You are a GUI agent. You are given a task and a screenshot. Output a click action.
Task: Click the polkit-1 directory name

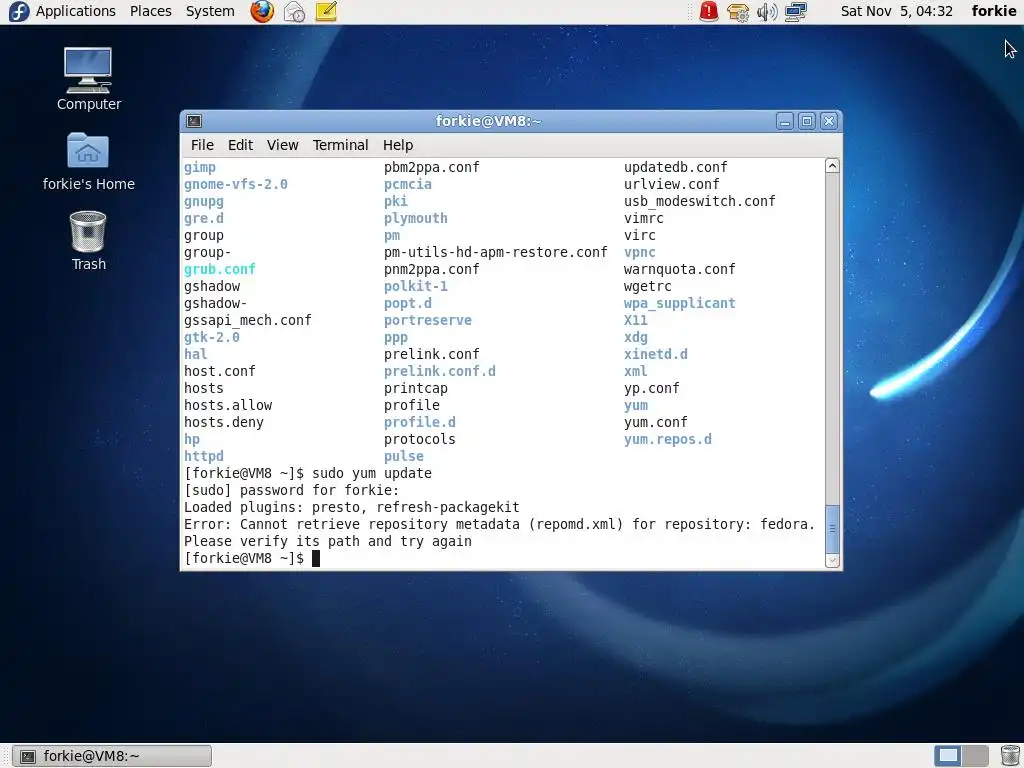415,286
